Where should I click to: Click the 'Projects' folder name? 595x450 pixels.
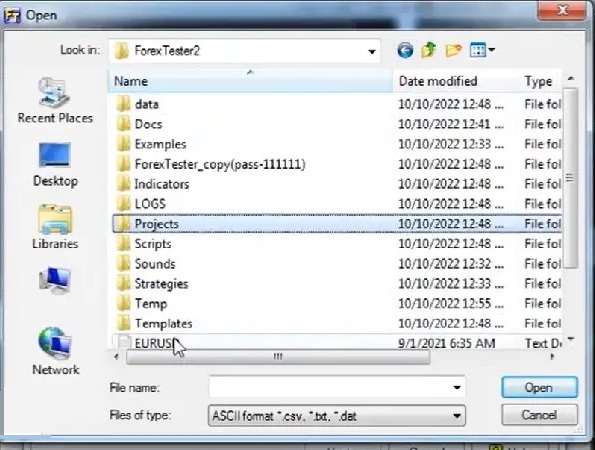(157, 224)
